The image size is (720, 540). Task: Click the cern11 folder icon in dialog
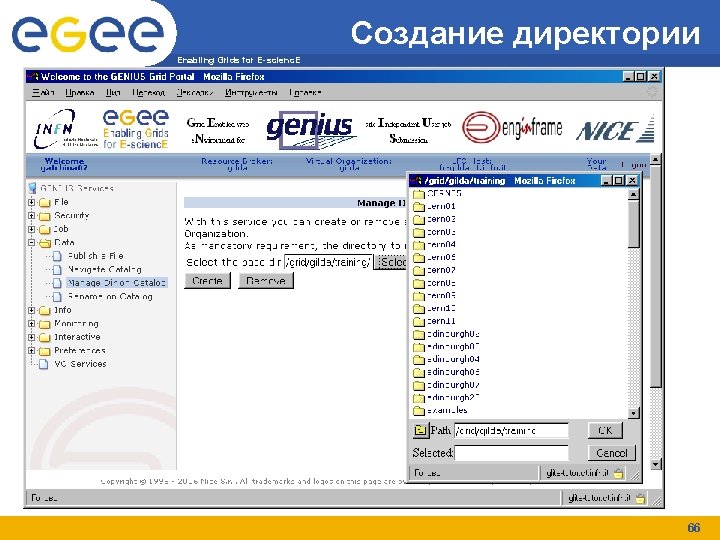coord(419,321)
